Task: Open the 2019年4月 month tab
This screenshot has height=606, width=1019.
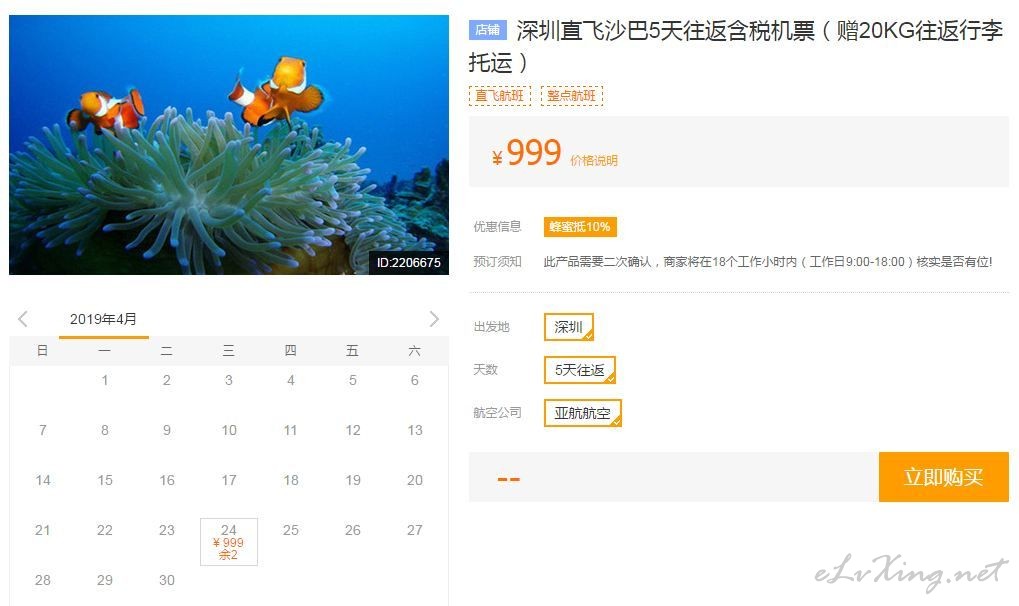Action: [103, 319]
